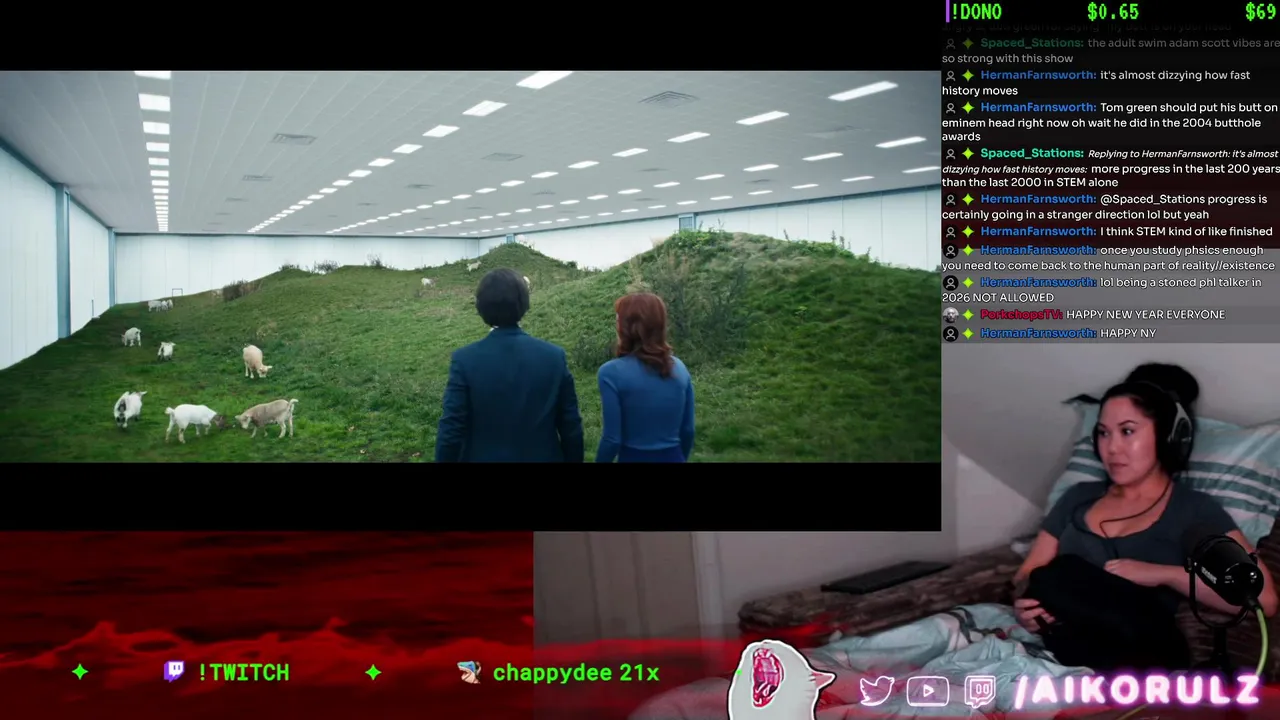Viewport: 1280px width, 720px height.
Task: Click the user badge beside the '@Spaced_Stations progress' message
Action: click(950, 200)
